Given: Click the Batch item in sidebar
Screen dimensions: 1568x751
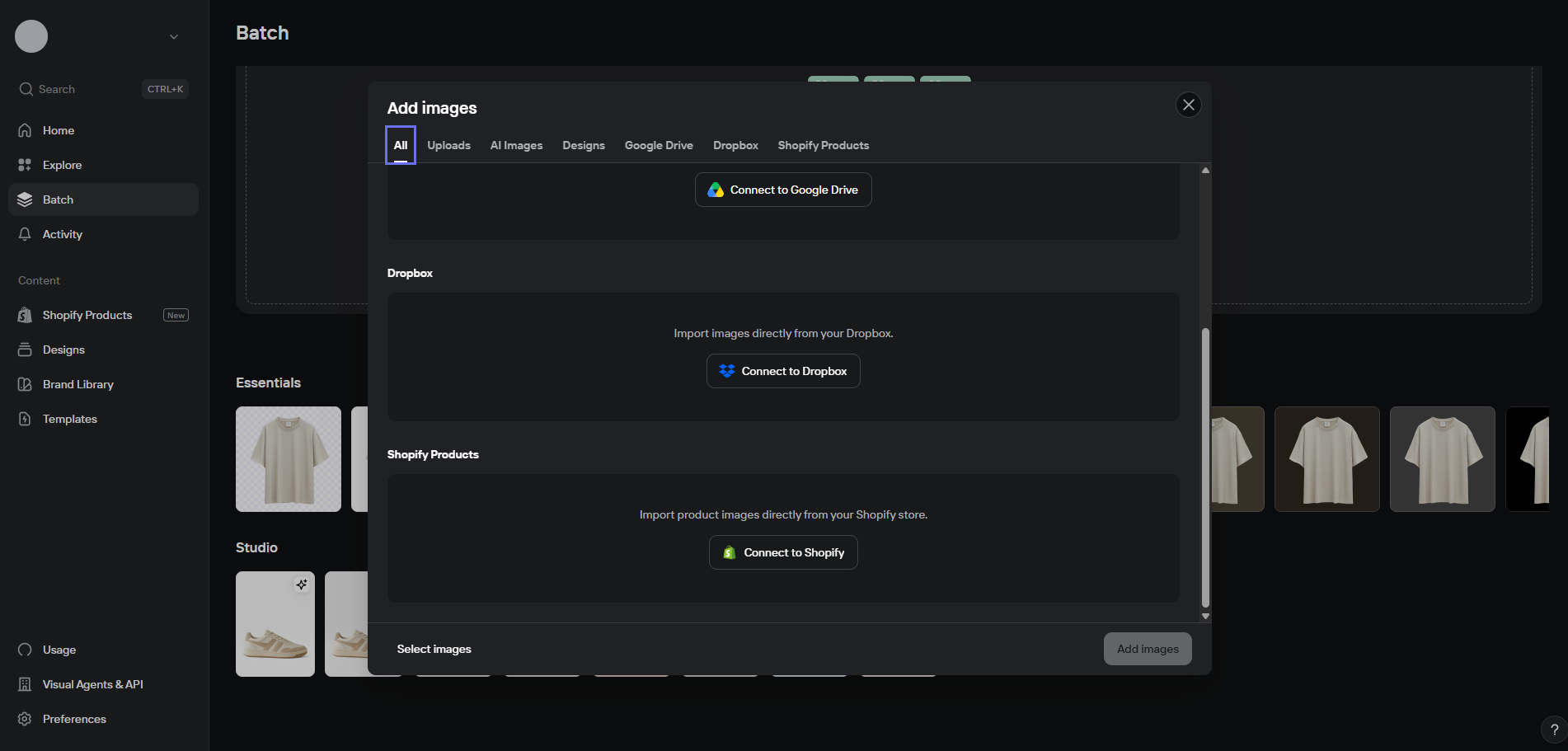Looking at the screenshot, I should (103, 199).
